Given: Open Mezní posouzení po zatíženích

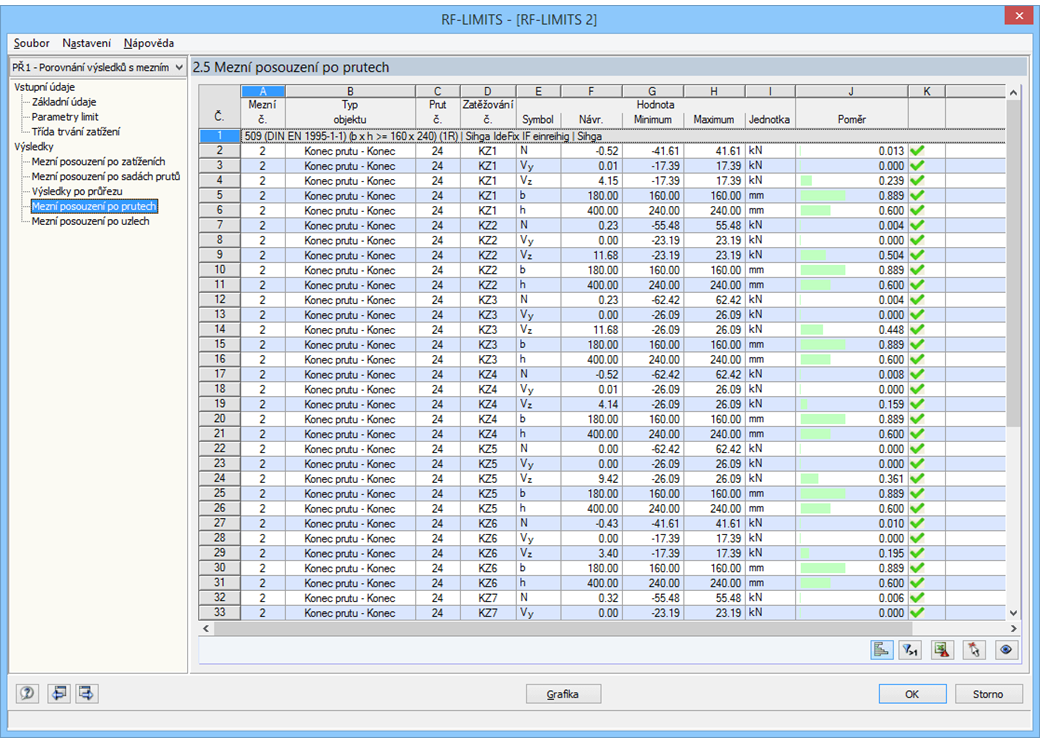Looking at the screenshot, I should coord(98,162).
